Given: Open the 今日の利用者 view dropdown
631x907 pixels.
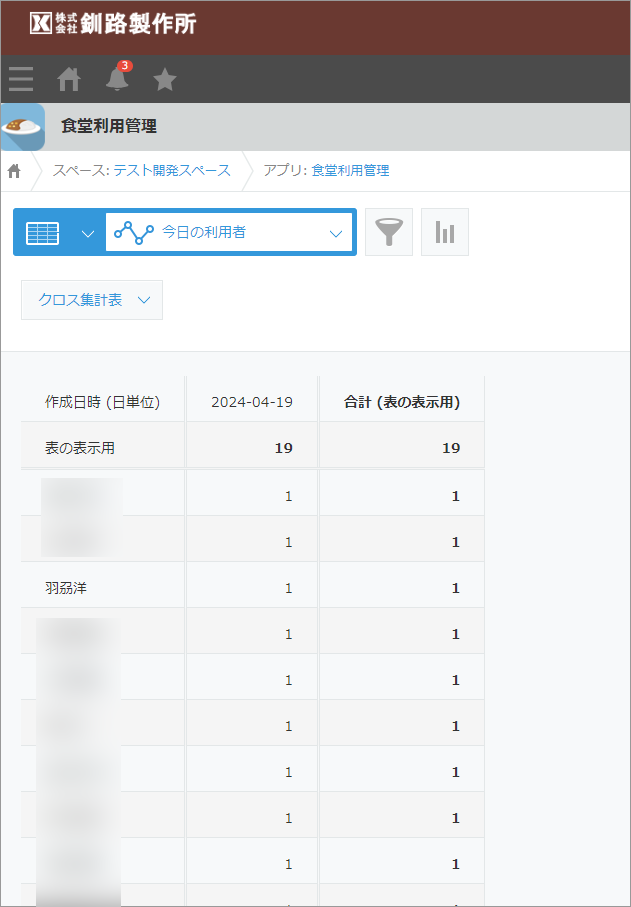Looking at the screenshot, I should click(x=229, y=233).
